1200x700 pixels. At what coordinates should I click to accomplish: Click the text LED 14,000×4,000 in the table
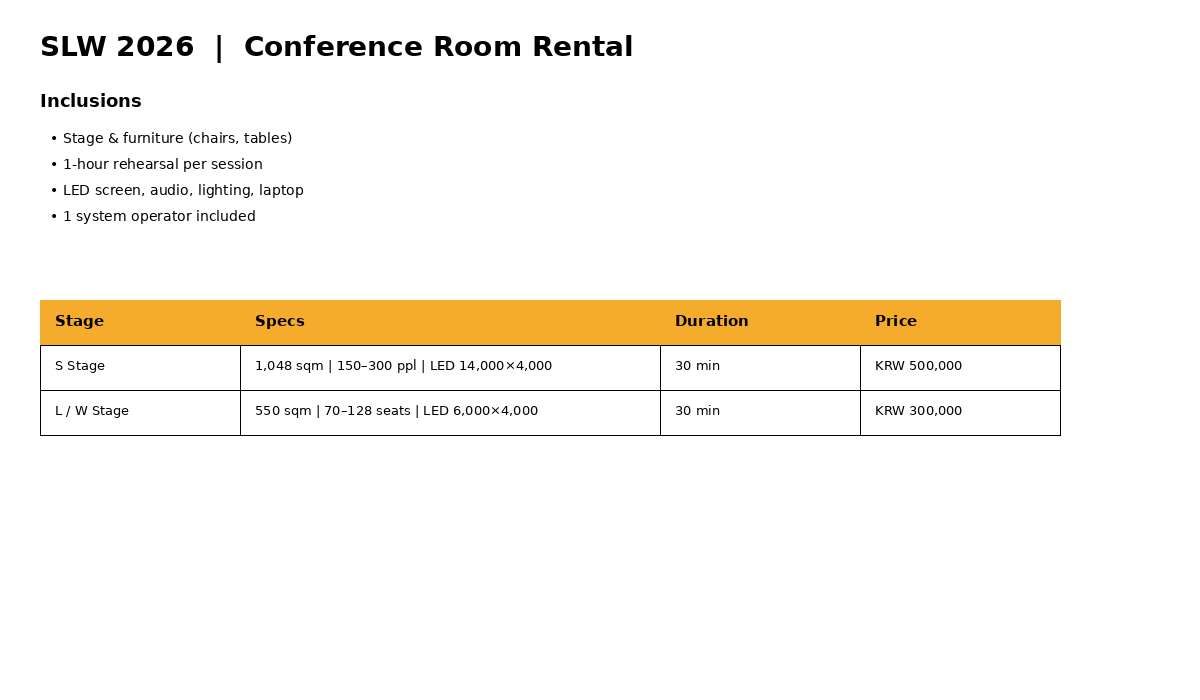tap(491, 367)
